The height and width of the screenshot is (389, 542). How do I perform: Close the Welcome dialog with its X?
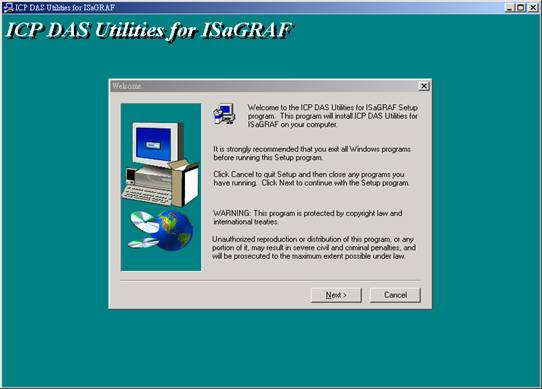click(x=424, y=86)
